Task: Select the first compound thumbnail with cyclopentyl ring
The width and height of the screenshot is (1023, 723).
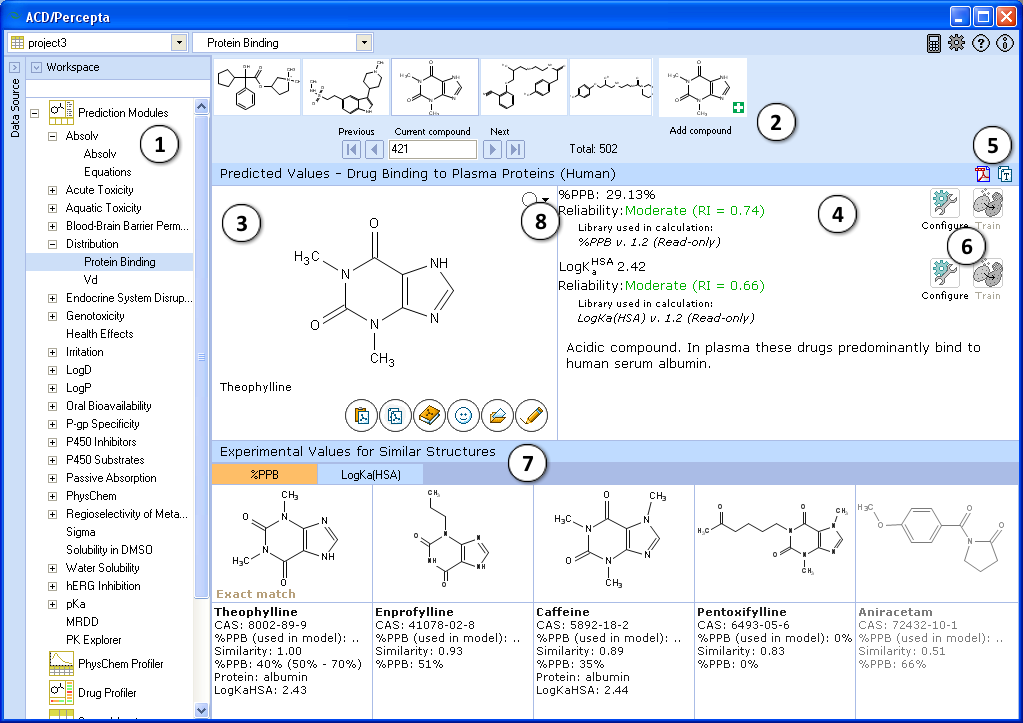Action: (257, 87)
